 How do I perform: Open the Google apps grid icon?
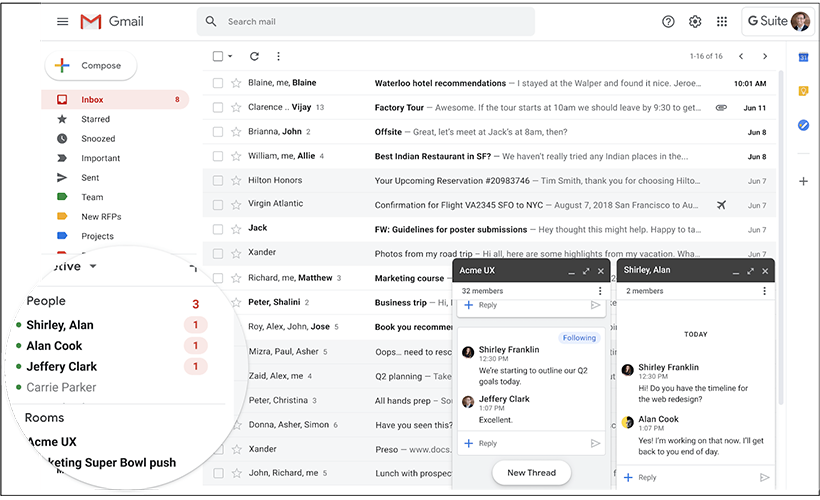(x=722, y=21)
